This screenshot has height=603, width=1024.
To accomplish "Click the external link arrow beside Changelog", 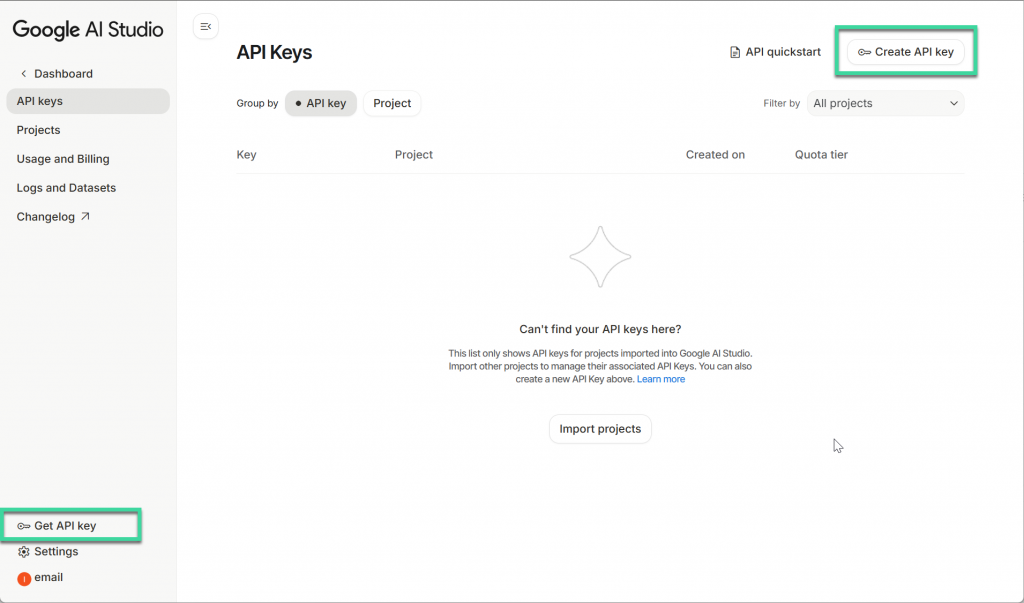I will coord(85,216).
